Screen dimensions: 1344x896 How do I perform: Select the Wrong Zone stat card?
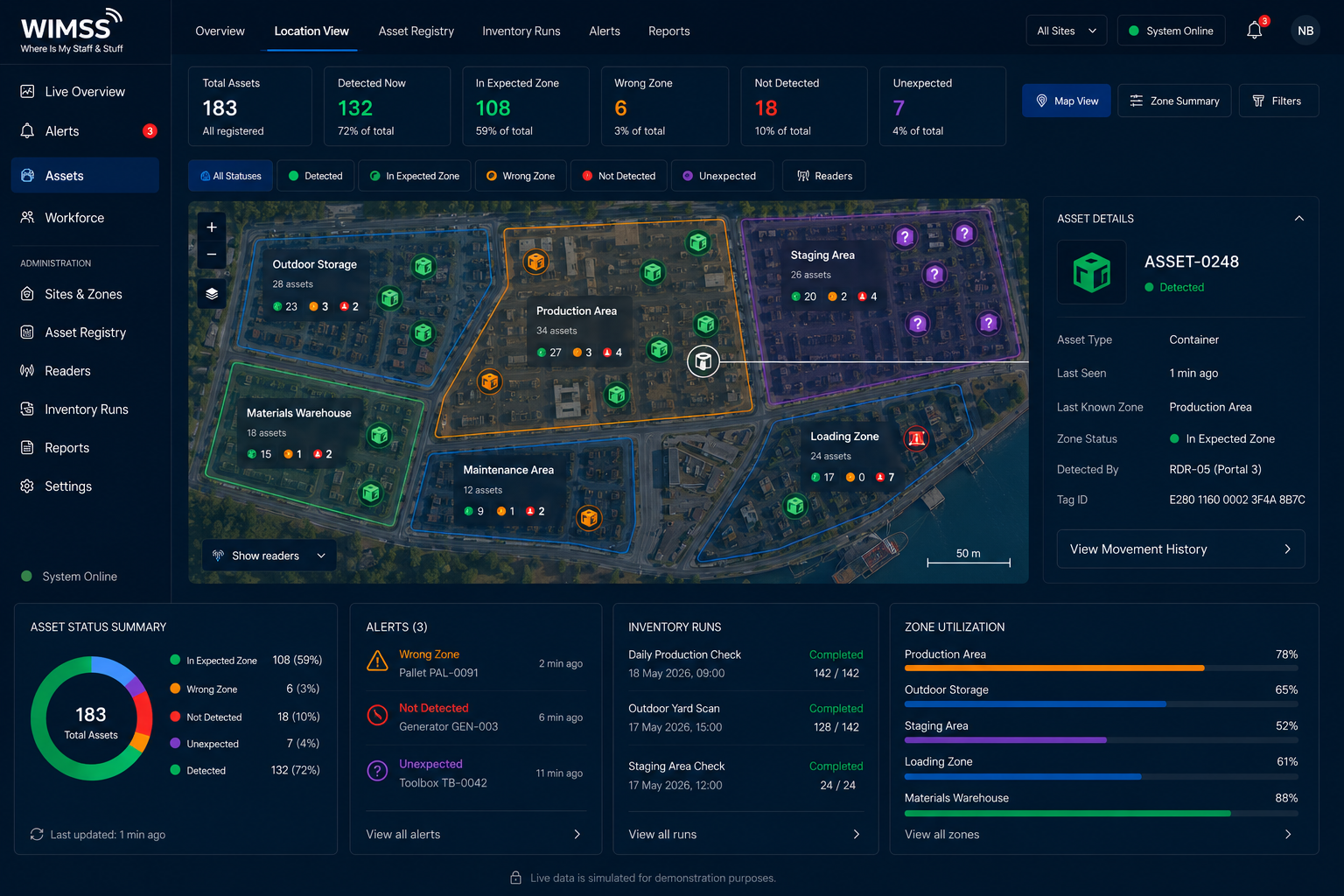pos(665,106)
